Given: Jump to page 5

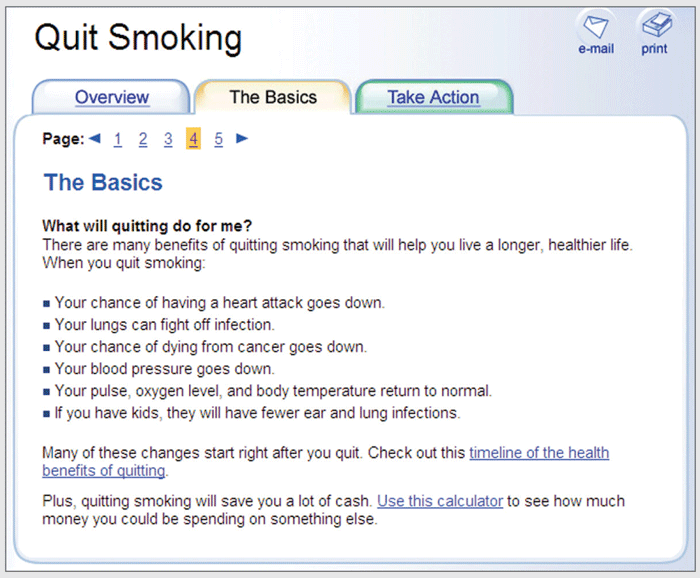Looking at the screenshot, I should pyautogui.click(x=218, y=139).
